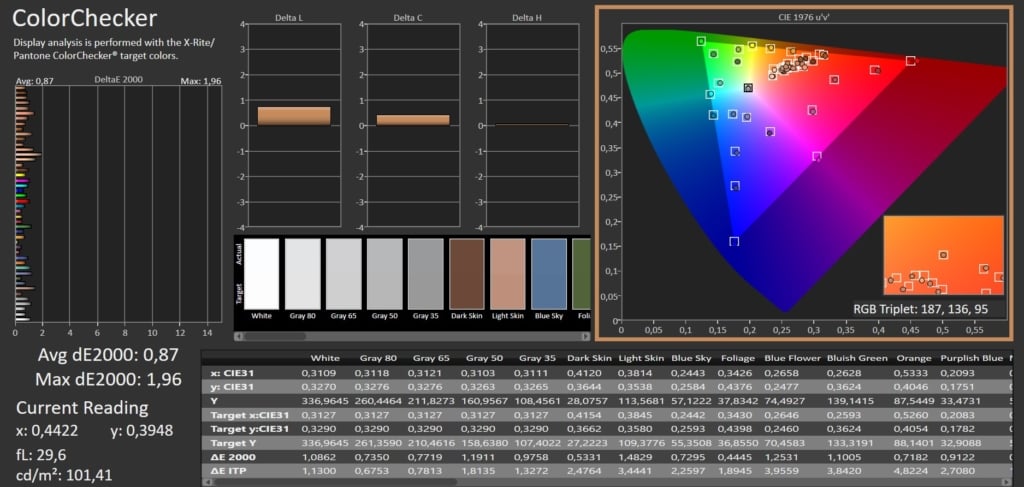This screenshot has height=487, width=1024.
Task: Click the Delta C bar
Action: point(413,120)
